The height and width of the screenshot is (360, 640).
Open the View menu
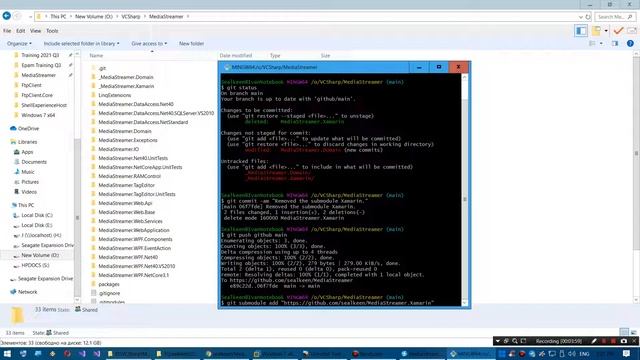point(36,31)
